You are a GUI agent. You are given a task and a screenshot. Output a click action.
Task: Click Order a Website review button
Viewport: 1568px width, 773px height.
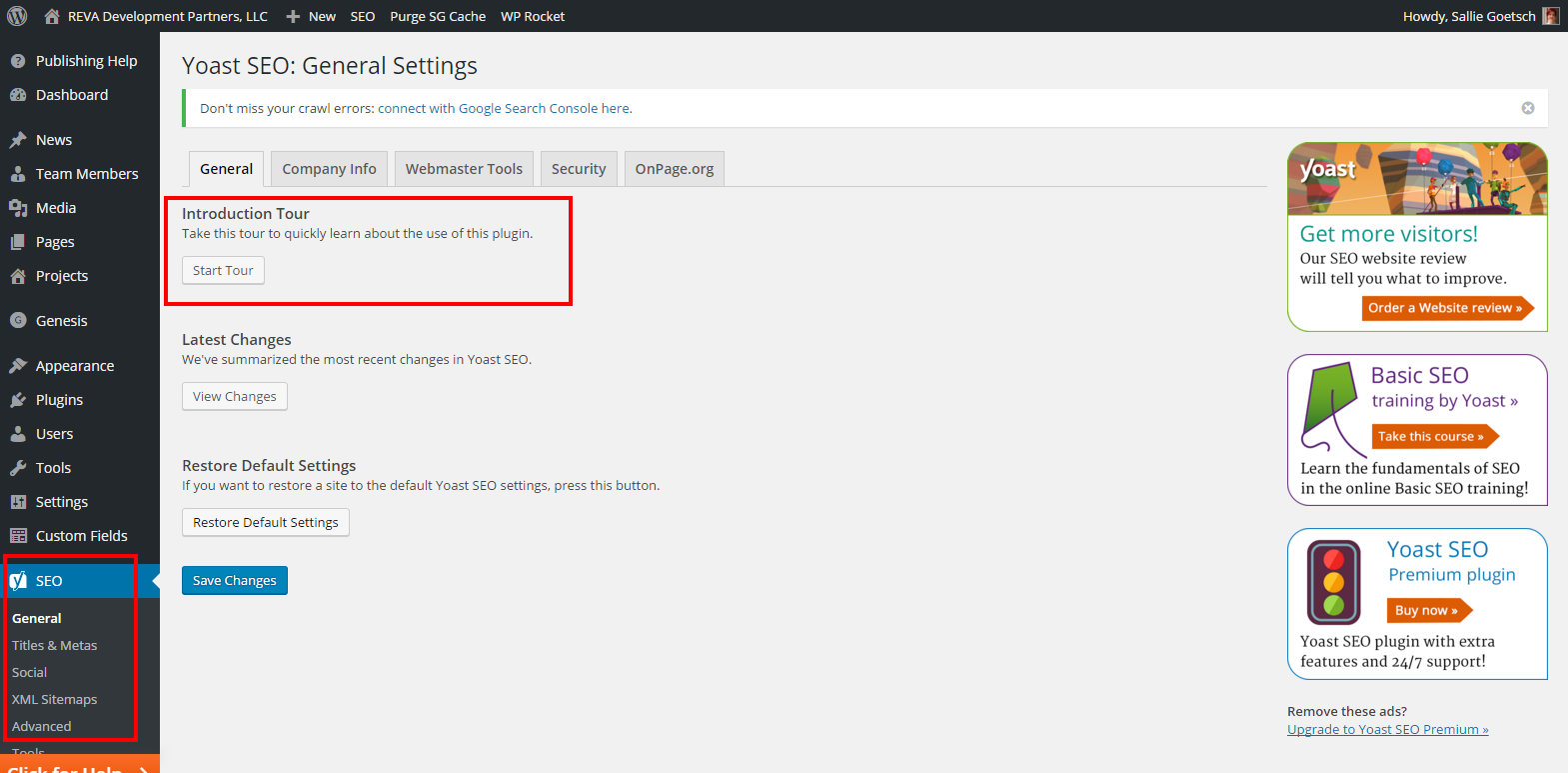click(x=1447, y=308)
